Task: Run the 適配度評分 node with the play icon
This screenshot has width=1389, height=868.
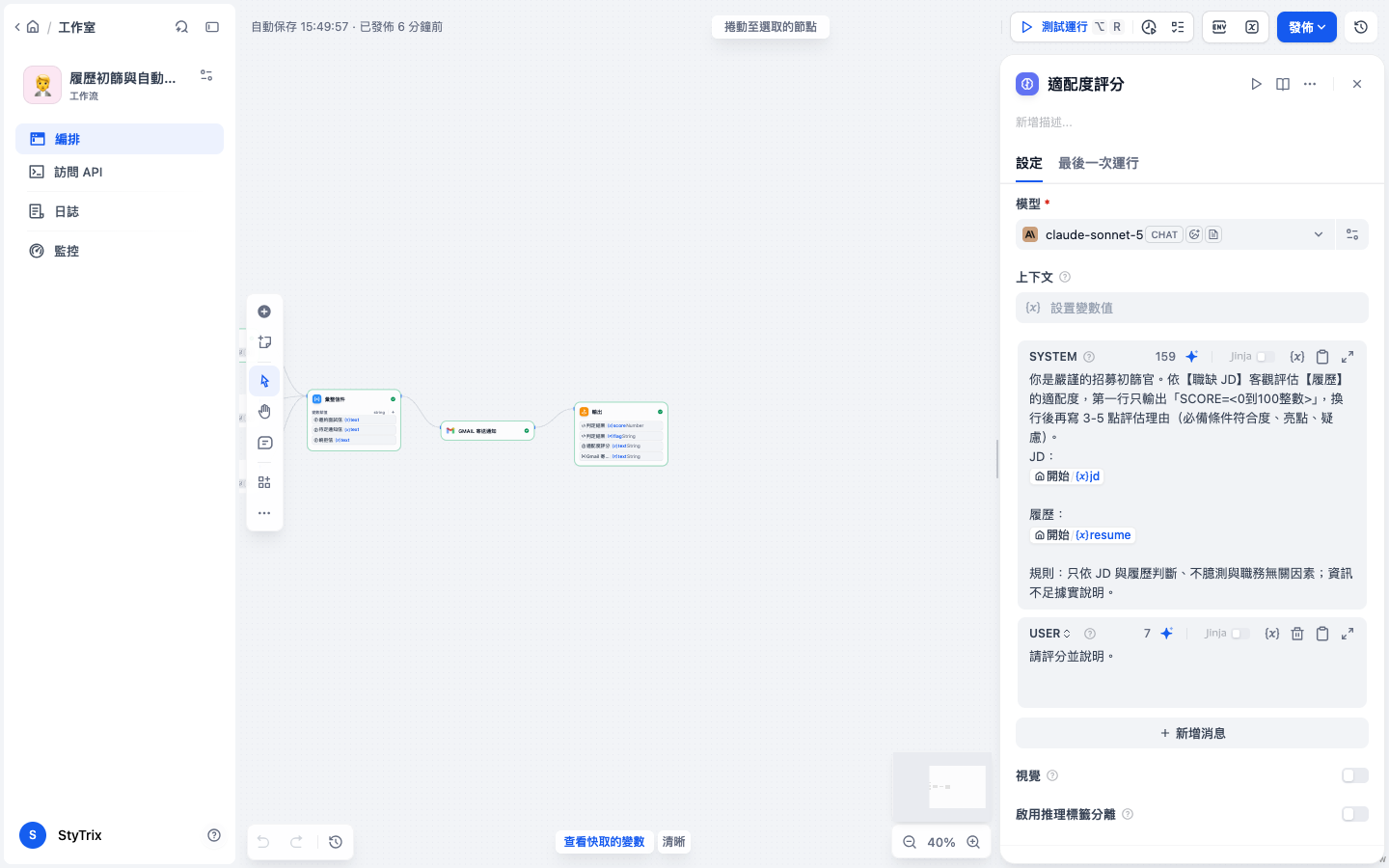Action: coord(1256,84)
